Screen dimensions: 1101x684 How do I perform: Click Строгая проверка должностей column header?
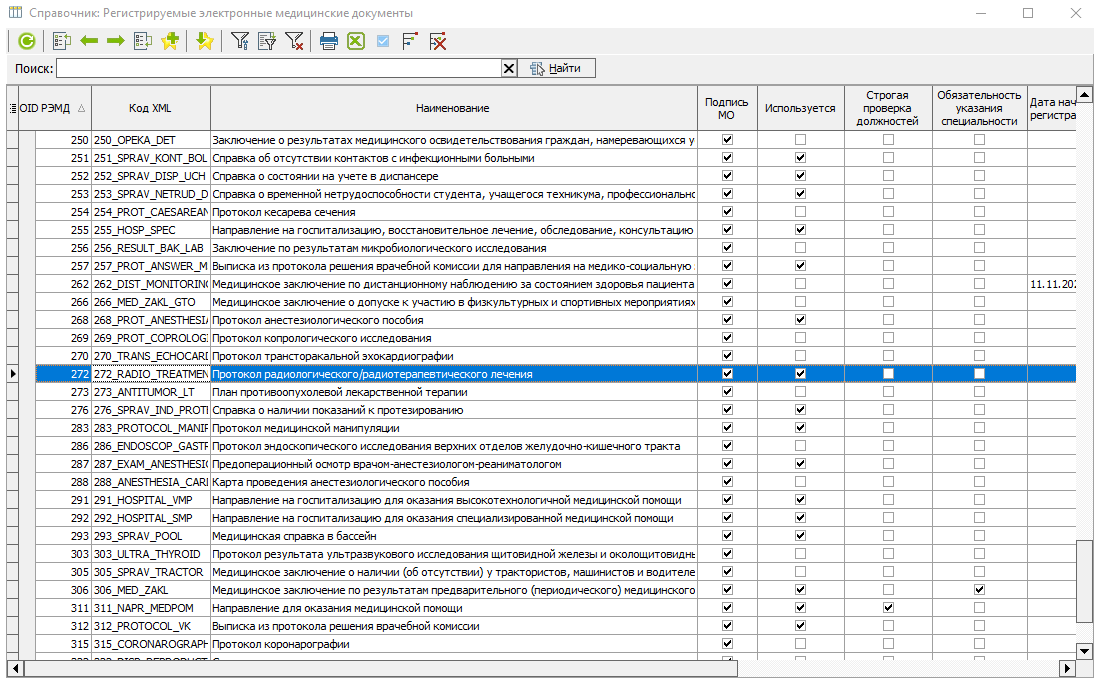click(x=888, y=108)
